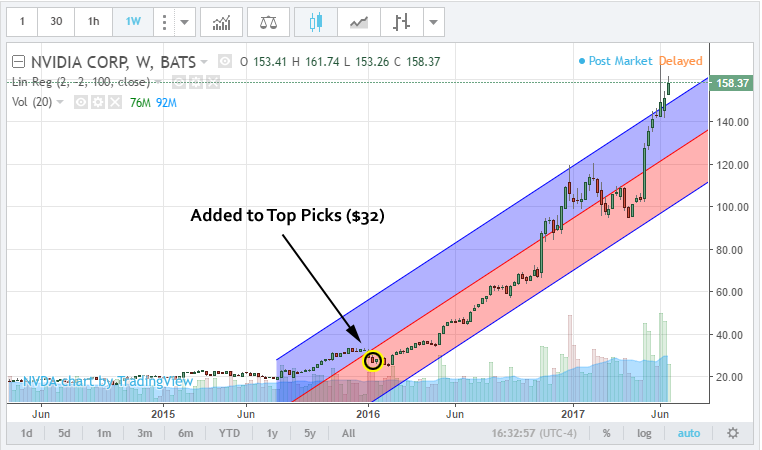Screen dimensions: 762x450
Task: Select the All time range
Action: click(x=348, y=433)
